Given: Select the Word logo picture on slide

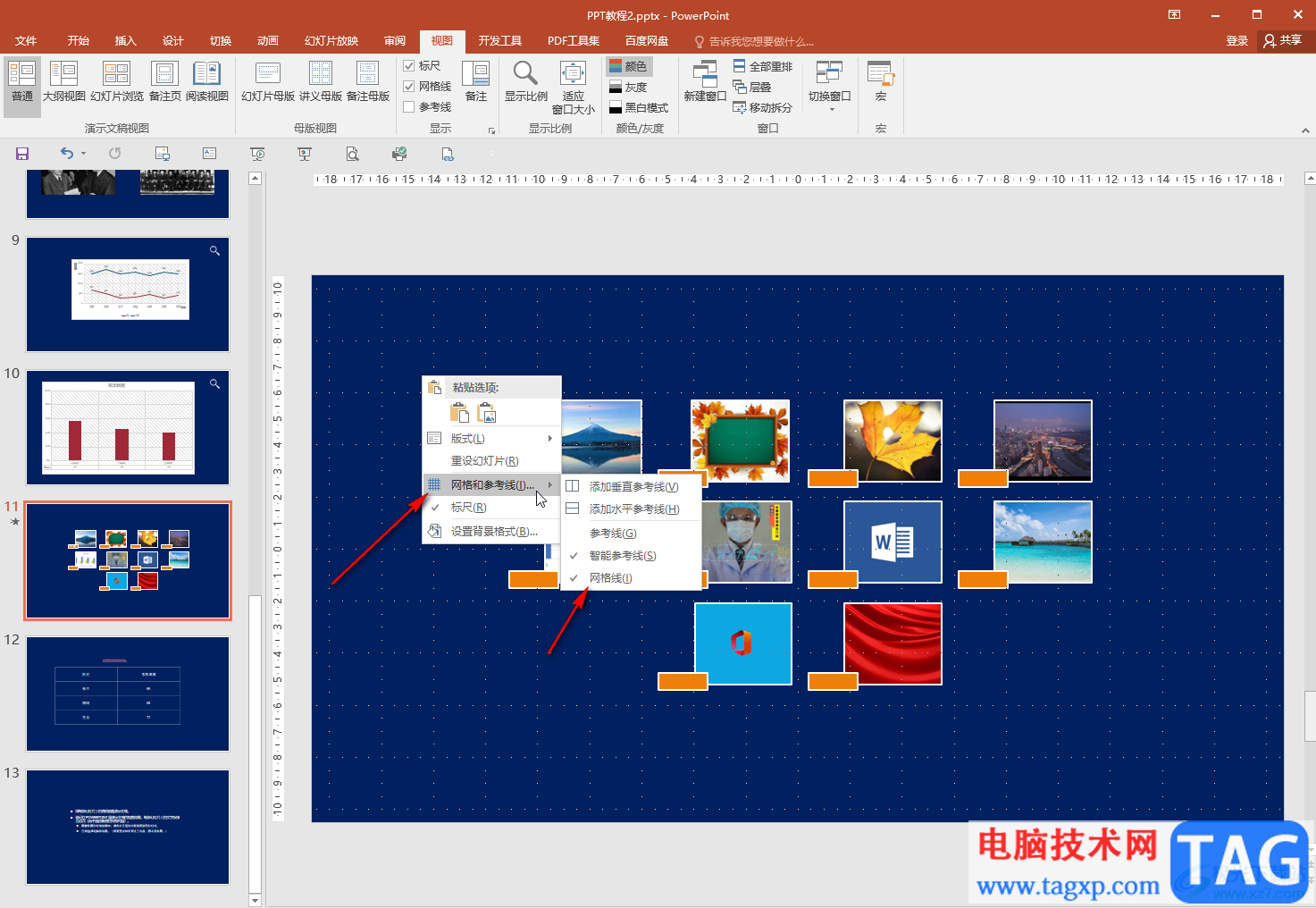Looking at the screenshot, I should [x=893, y=542].
